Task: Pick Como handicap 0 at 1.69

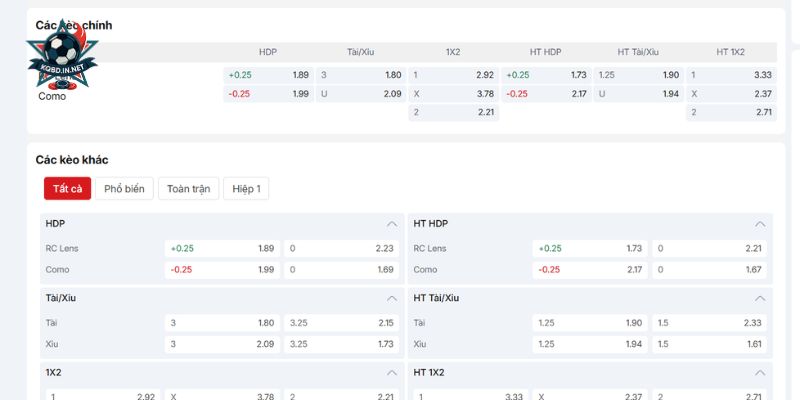Action: coord(341,270)
